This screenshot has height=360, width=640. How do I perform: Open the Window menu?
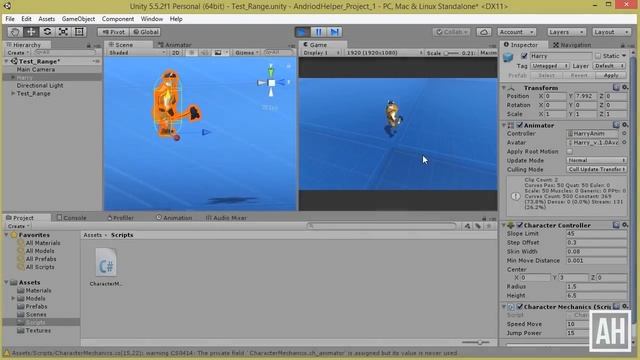[151, 19]
